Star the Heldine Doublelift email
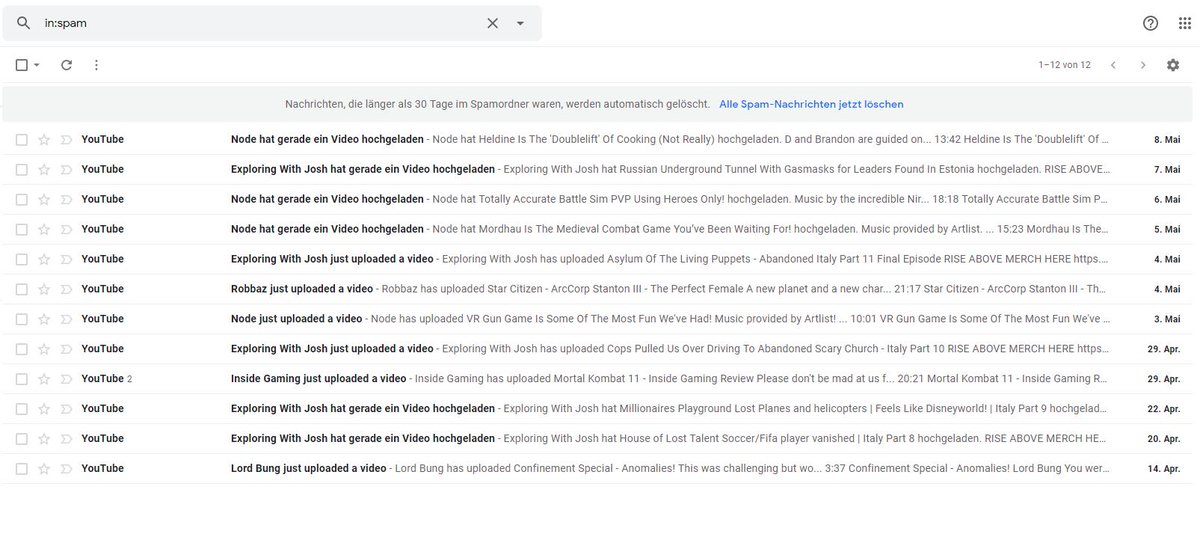 44,139
